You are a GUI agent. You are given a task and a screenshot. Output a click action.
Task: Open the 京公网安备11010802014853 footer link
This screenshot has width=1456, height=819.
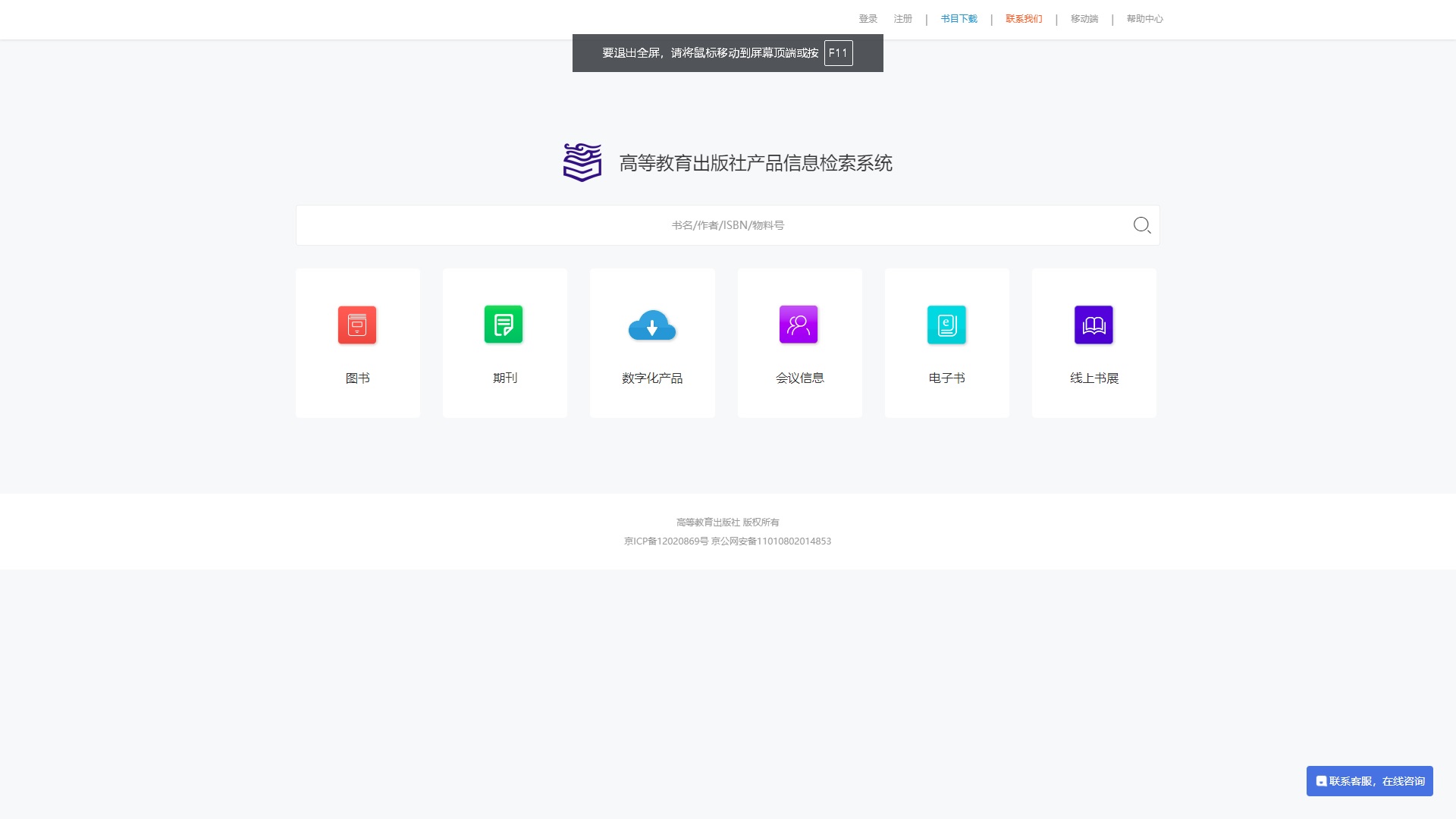tap(771, 541)
